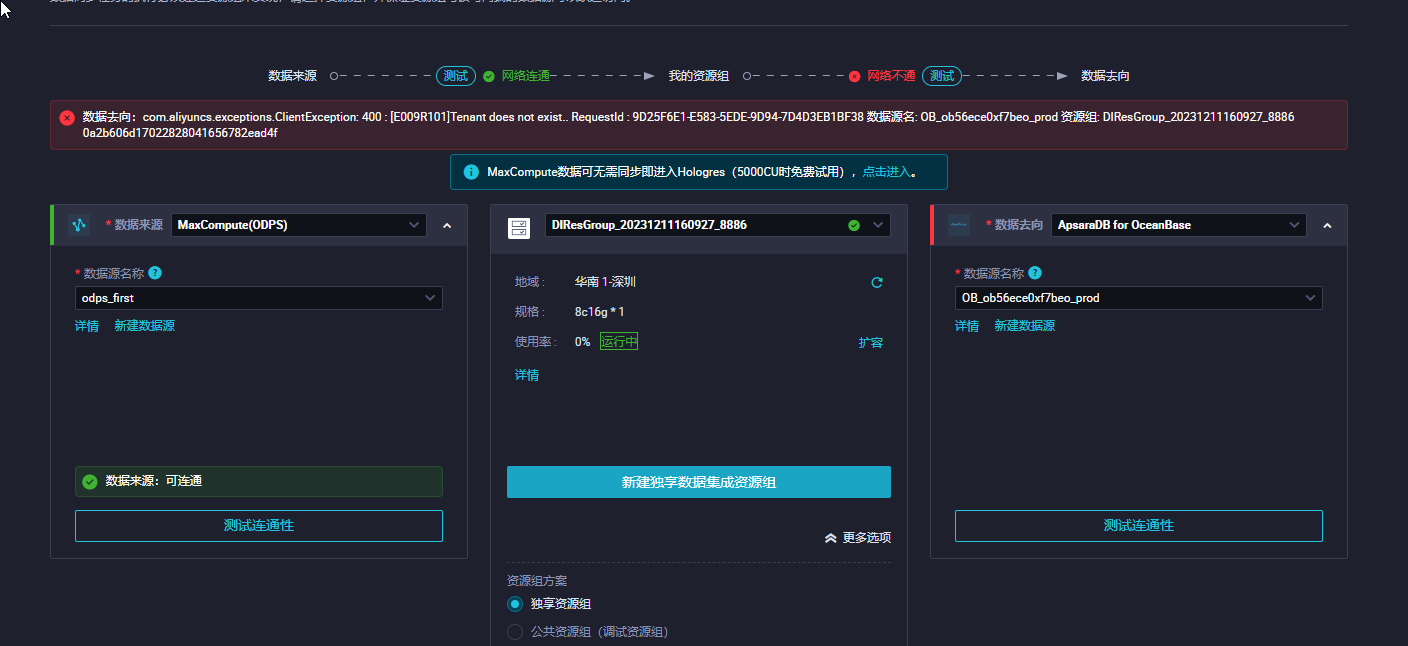Click the 测试 button after 网络不通 in the flow
The height and width of the screenshot is (646, 1408).
[942, 76]
